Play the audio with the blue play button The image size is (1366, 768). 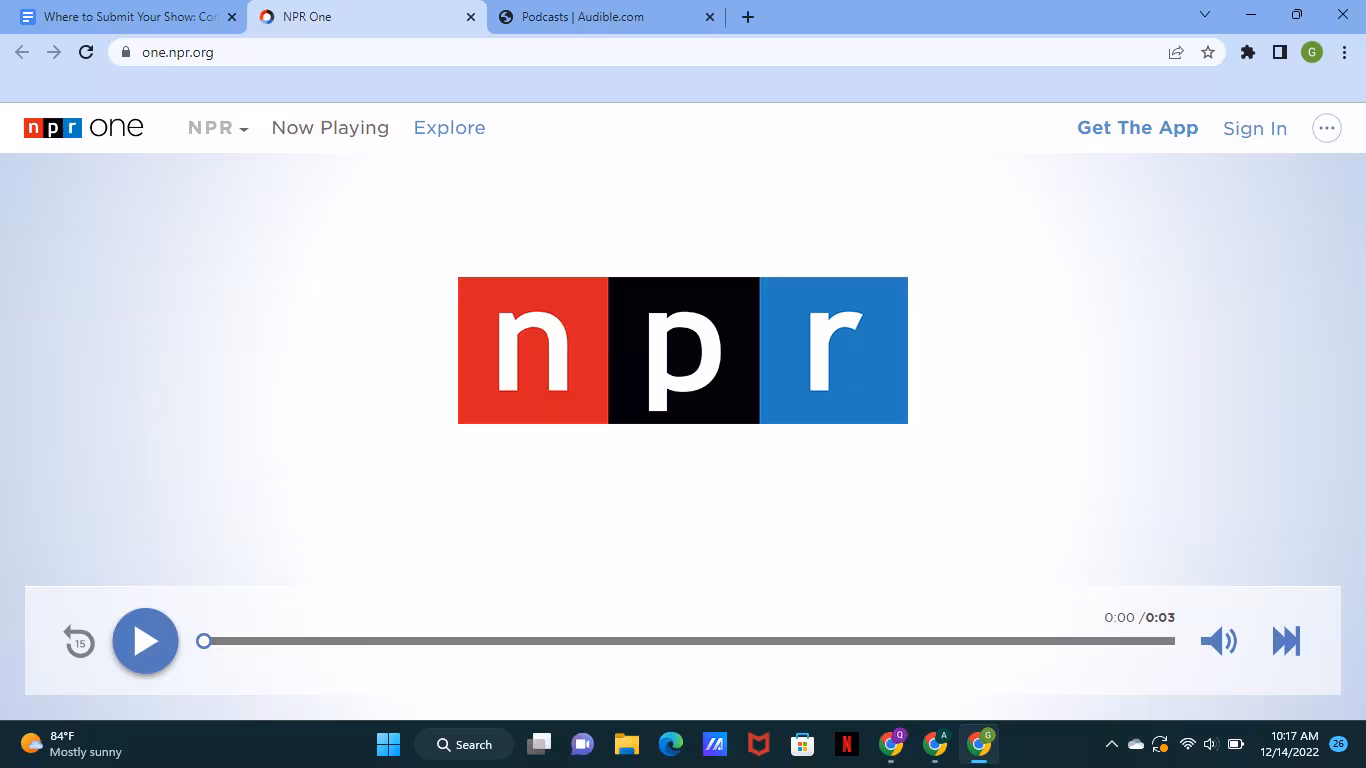145,641
